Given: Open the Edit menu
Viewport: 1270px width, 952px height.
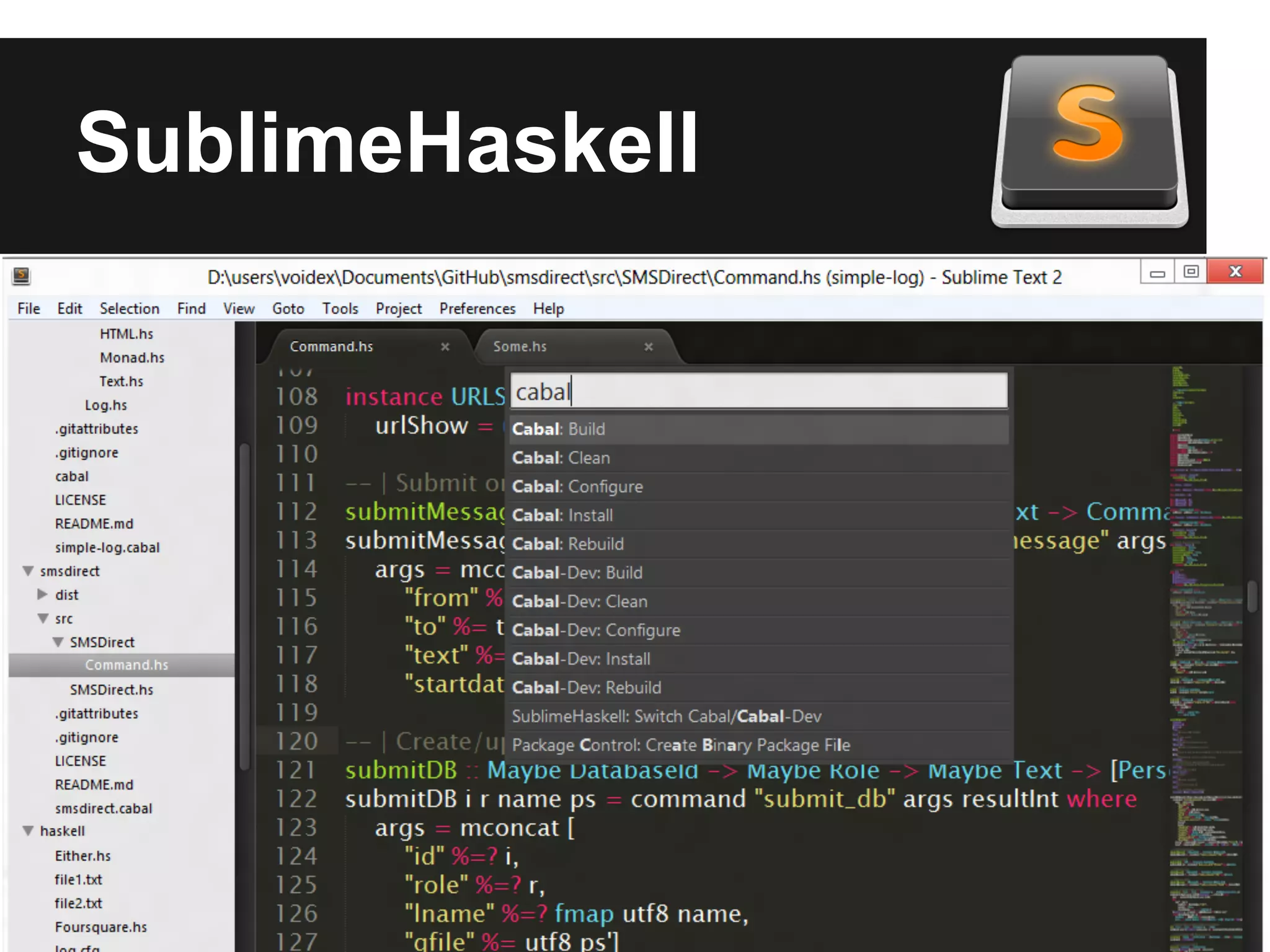Looking at the screenshot, I should click(69, 309).
